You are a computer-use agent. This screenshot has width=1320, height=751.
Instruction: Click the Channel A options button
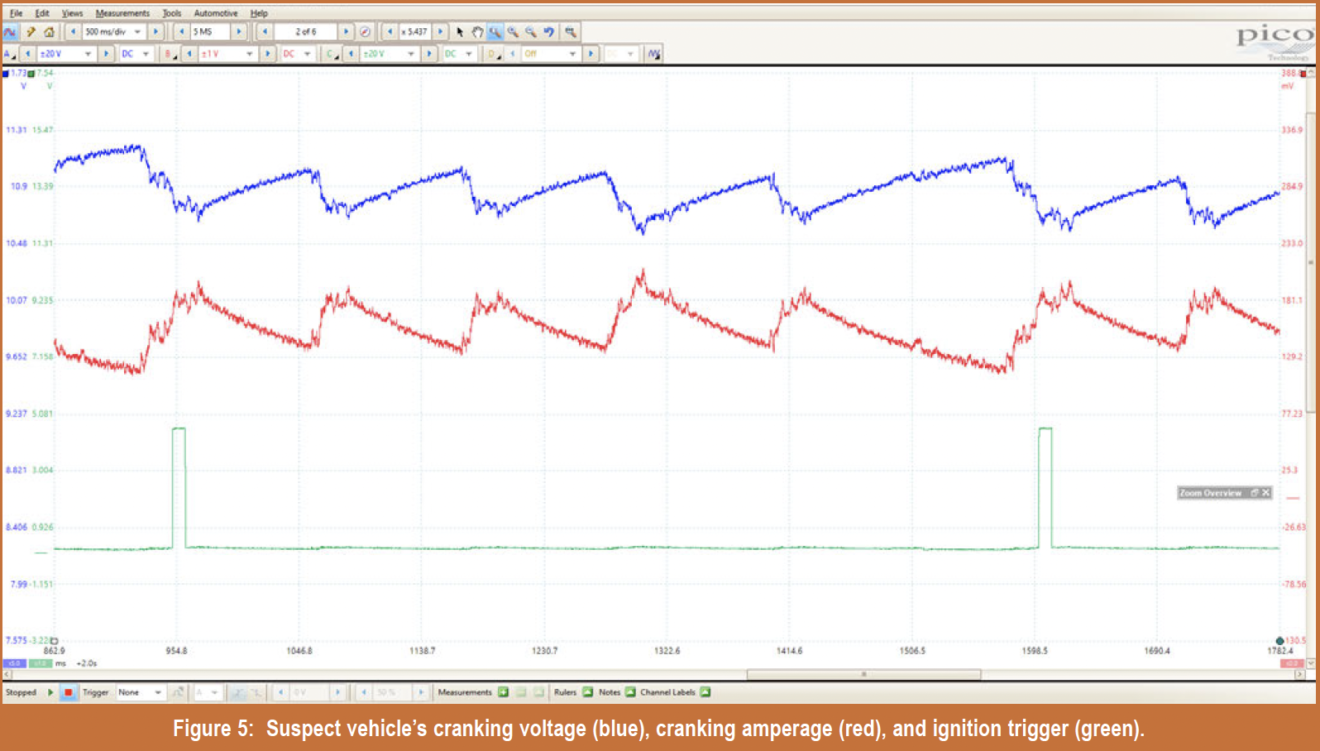pyautogui.click(x=9, y=54)
